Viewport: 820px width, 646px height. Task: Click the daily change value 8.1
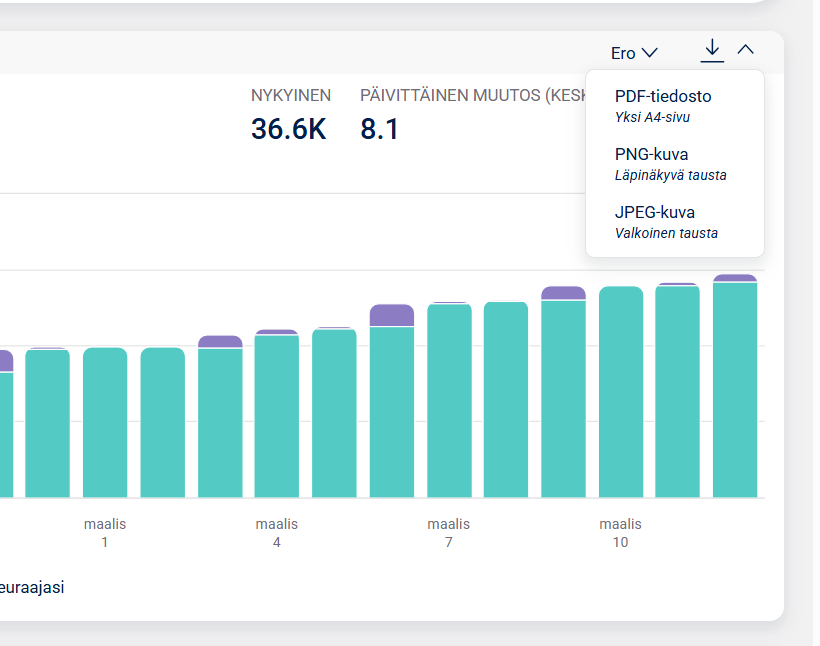click(x=379, y=129)
